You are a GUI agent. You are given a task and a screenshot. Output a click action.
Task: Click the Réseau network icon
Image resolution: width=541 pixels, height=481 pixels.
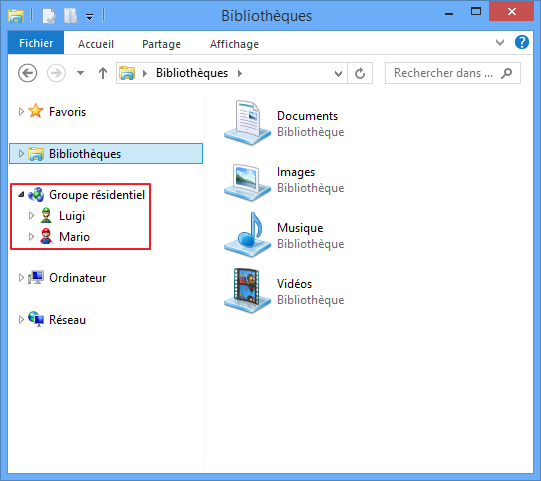click(x=36, y=319)
